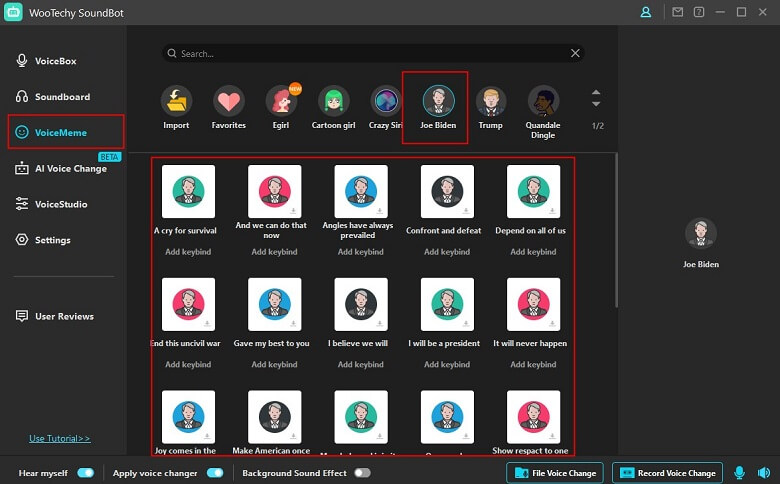Turn off Apply voice changer switch

[x=214, y=473]
